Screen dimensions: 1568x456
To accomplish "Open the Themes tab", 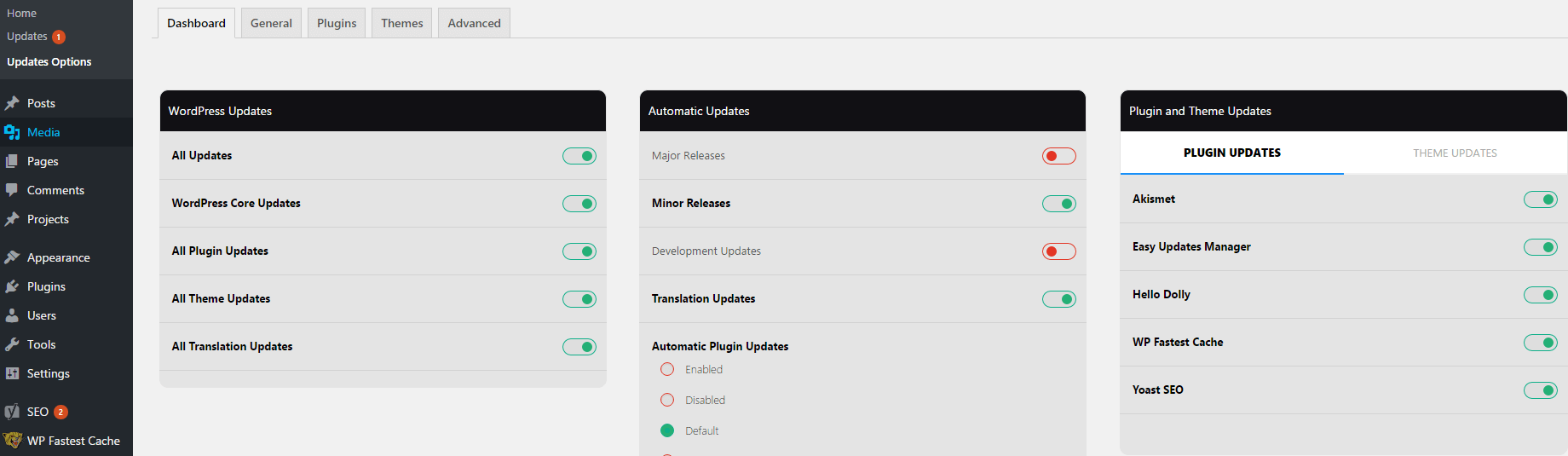I will [x=402, y=23].
